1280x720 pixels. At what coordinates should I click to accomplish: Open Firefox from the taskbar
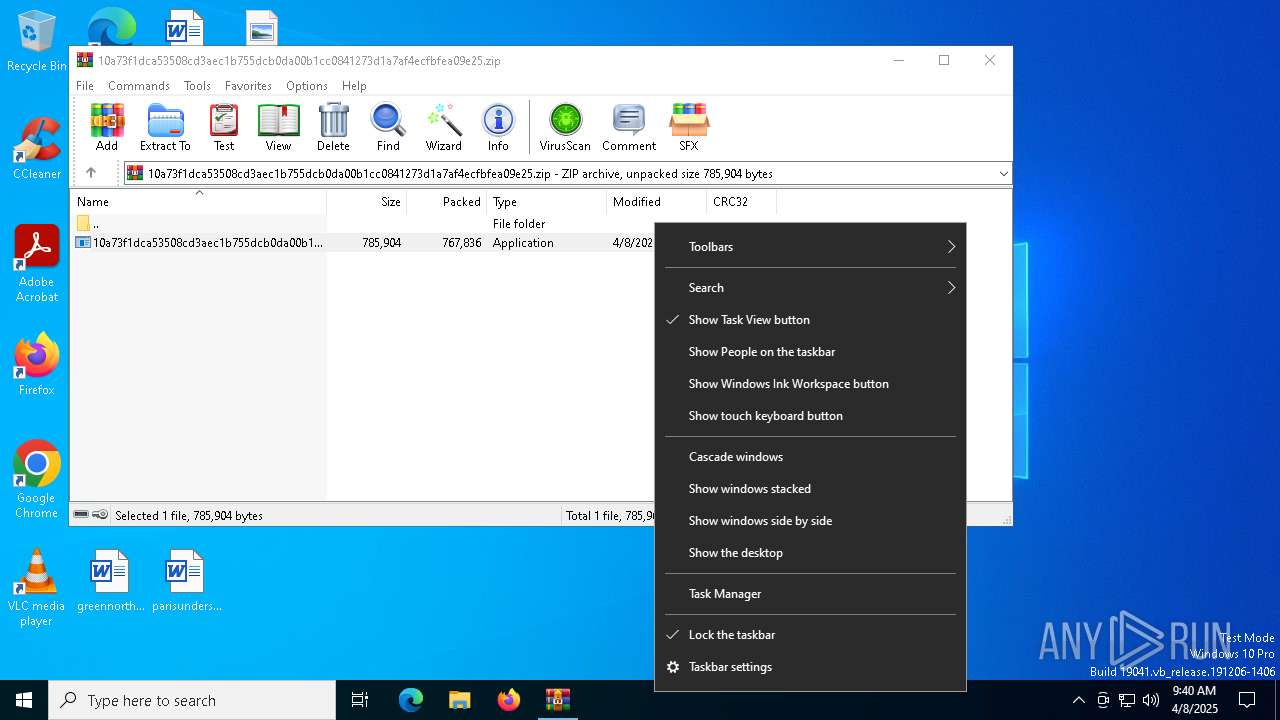[508, 700]
